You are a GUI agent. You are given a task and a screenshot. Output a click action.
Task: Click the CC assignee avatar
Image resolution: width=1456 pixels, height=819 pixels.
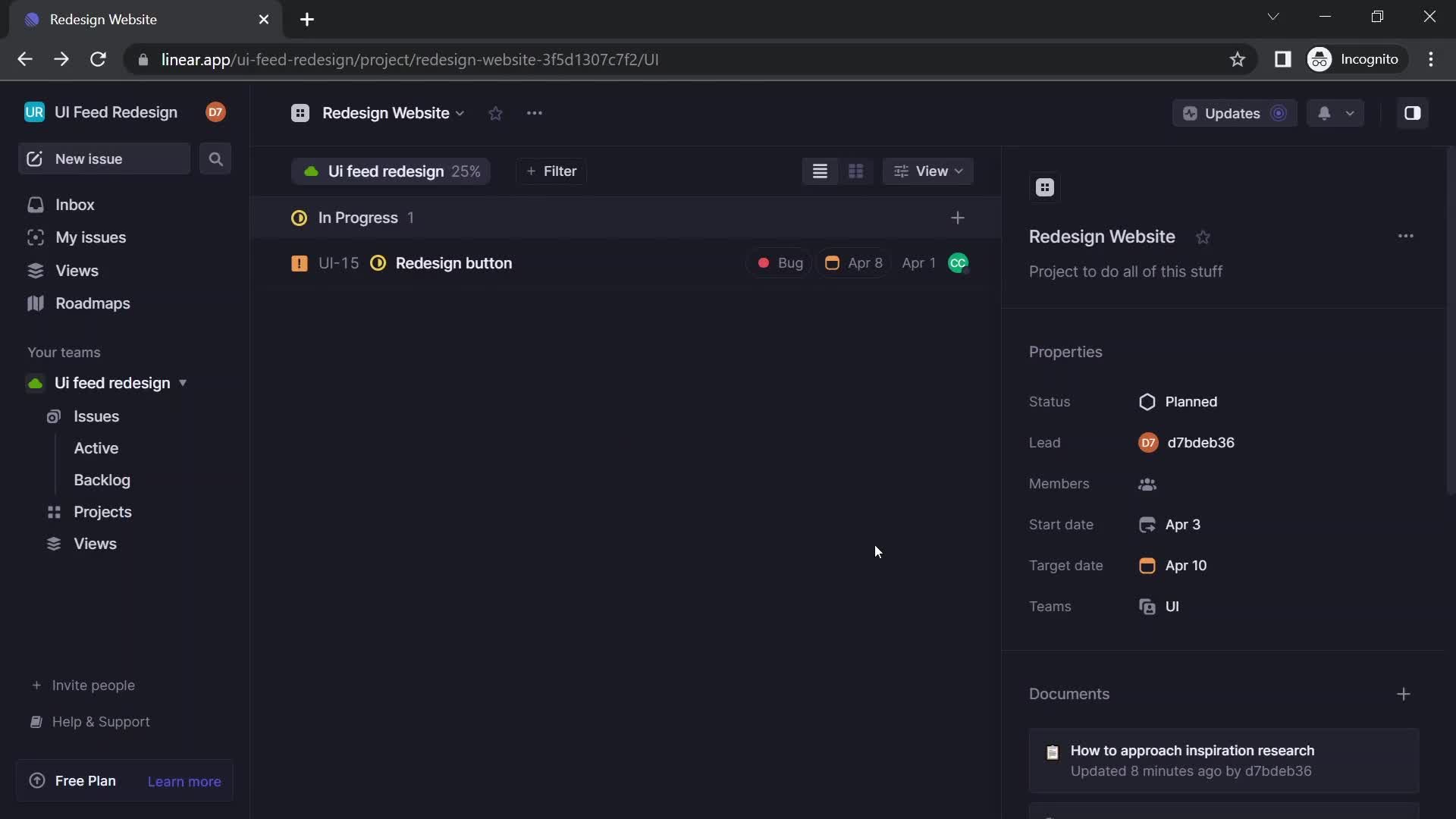(958, 263)
